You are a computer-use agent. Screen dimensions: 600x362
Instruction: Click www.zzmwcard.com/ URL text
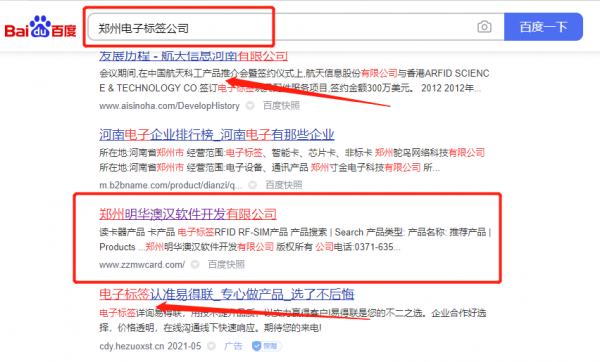pyautogui.click(x=142, y=264)
